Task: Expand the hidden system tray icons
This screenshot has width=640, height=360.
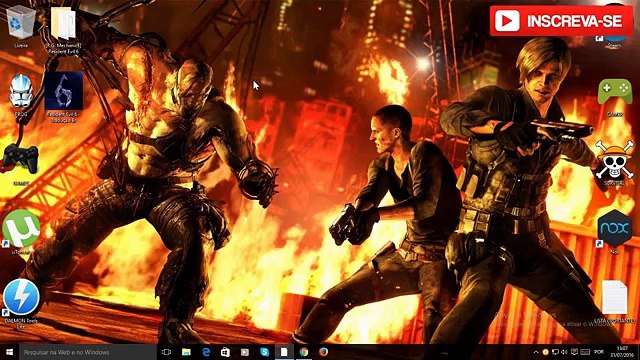Action: (536, 352)
